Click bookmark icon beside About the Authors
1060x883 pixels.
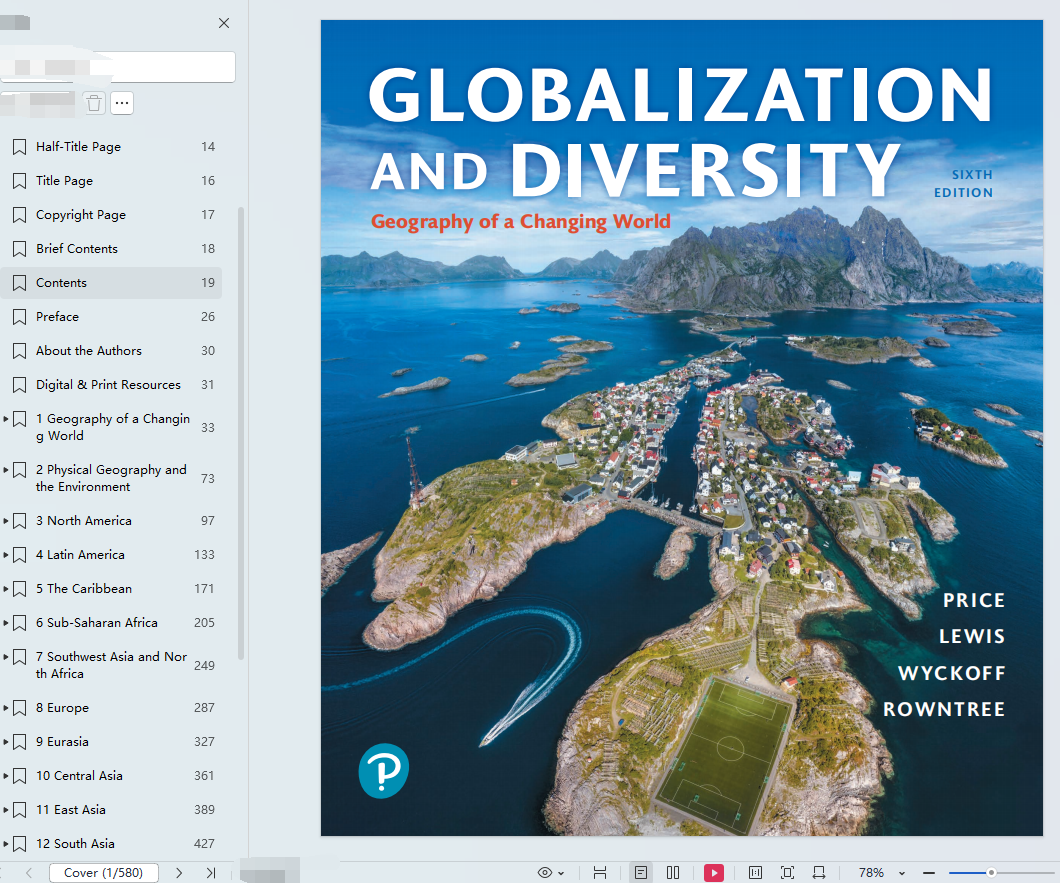point(20,351)
